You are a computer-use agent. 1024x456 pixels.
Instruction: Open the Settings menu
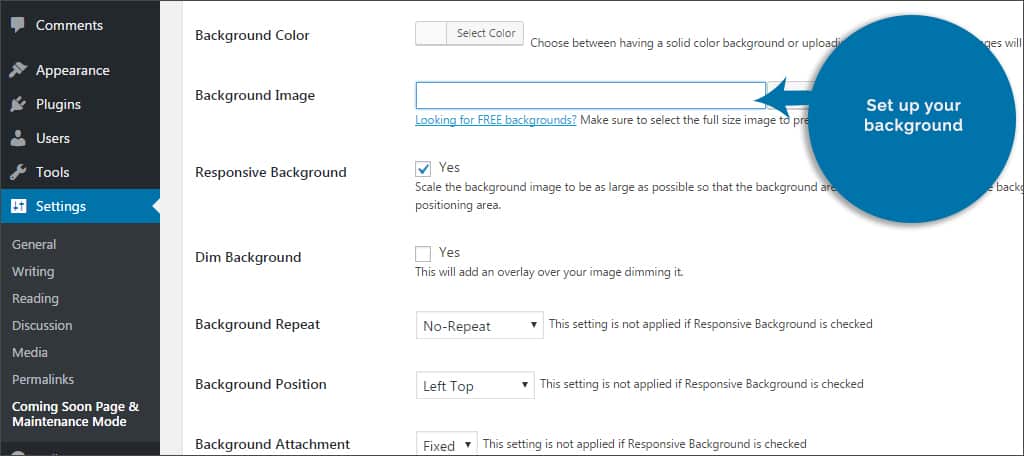click(x=80, y=206)
